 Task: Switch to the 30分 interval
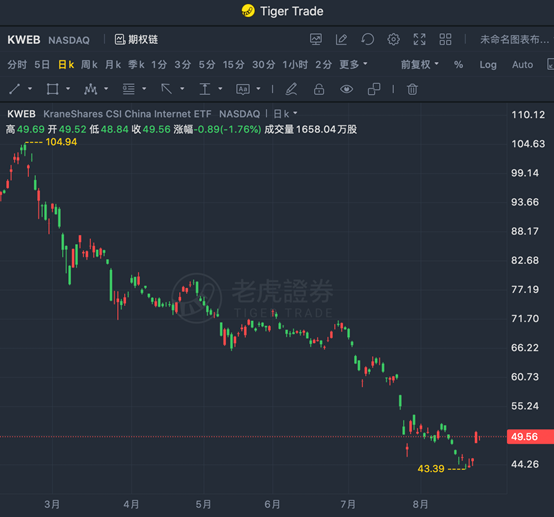click(264, 65)
